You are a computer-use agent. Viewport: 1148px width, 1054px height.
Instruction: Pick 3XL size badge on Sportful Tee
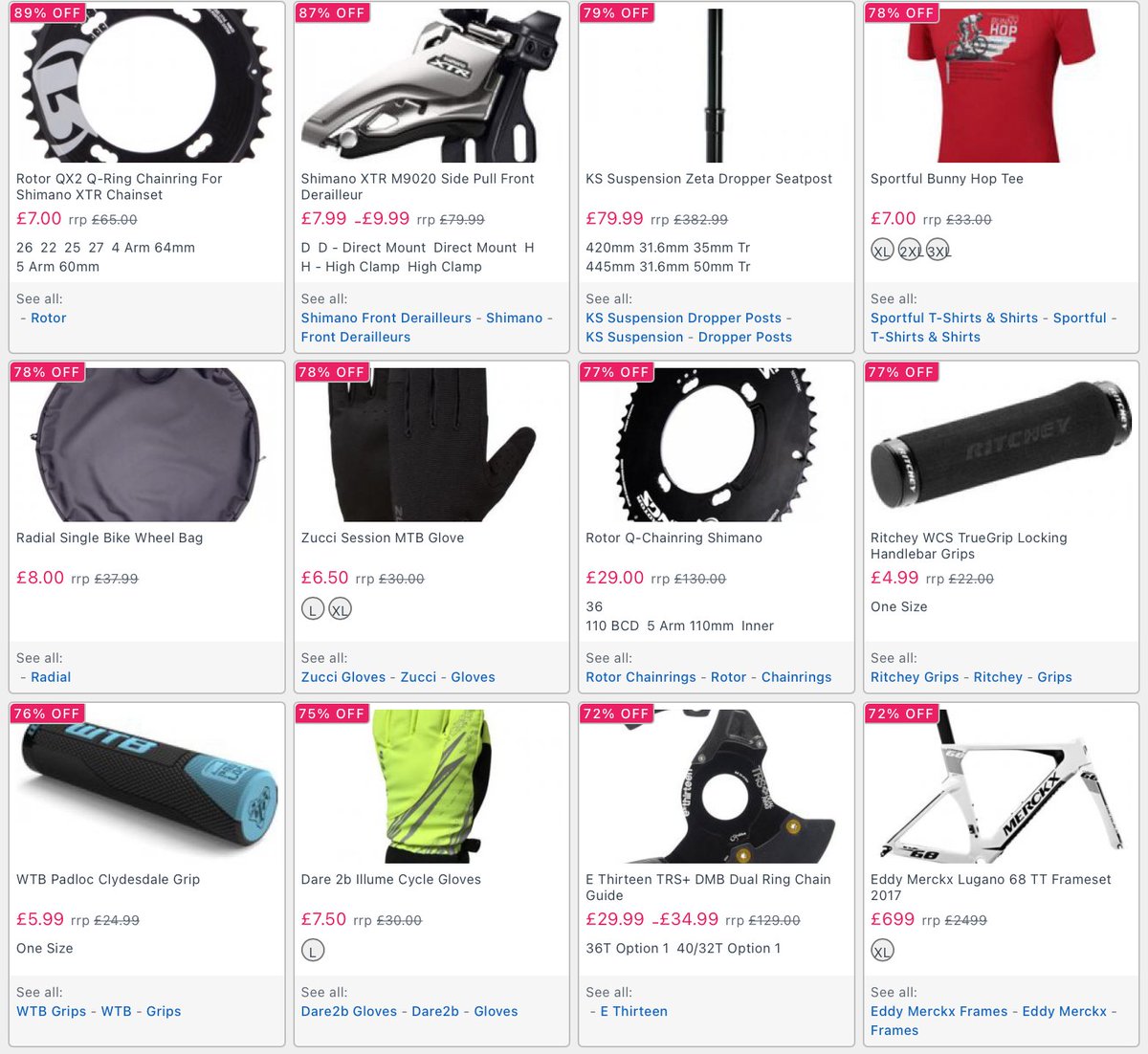[x=938, y=251]
